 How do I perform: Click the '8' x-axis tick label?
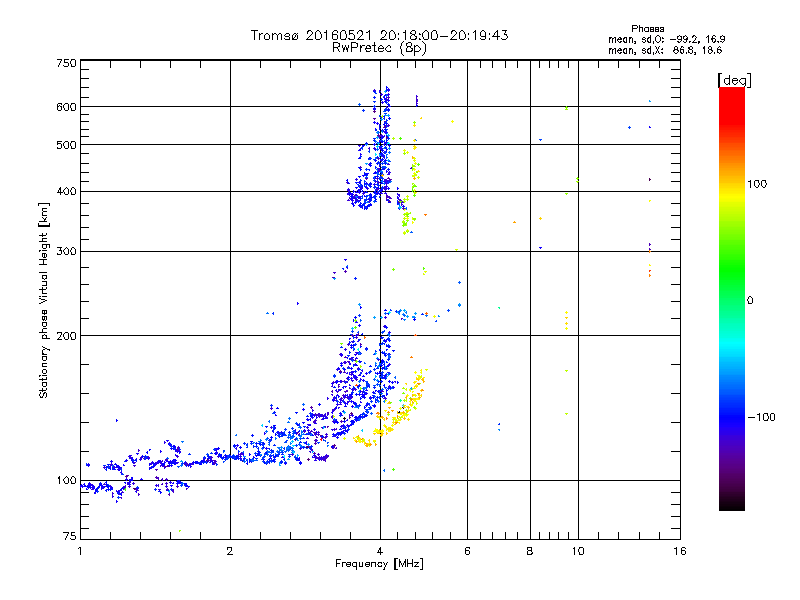tap(530, 551)
